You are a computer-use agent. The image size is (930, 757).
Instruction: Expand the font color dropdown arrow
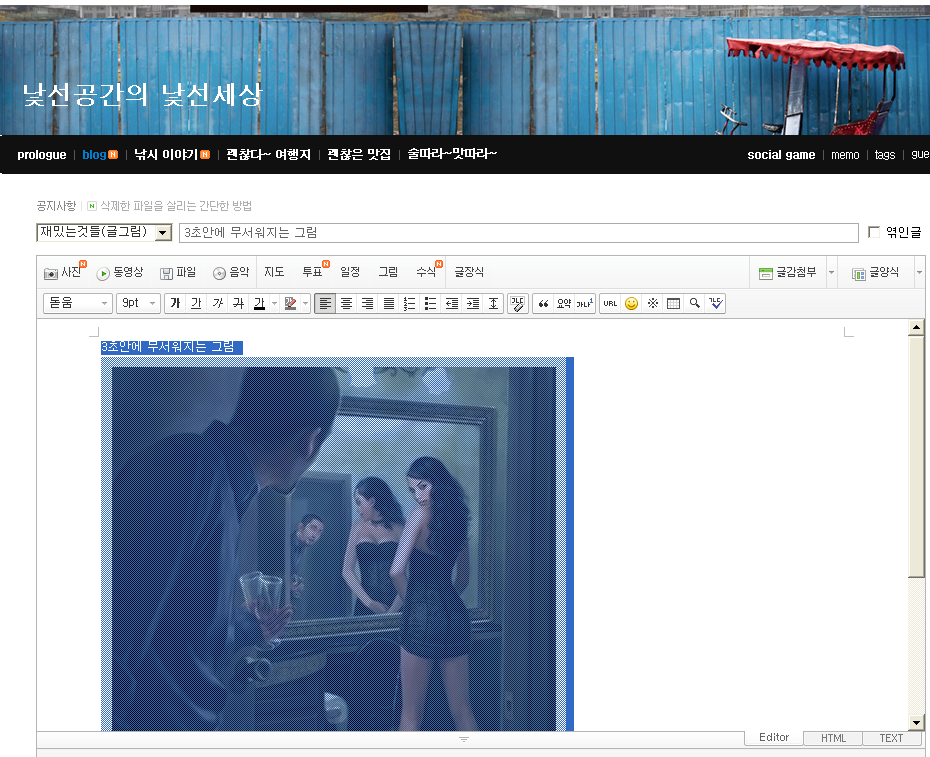(274, 303)
